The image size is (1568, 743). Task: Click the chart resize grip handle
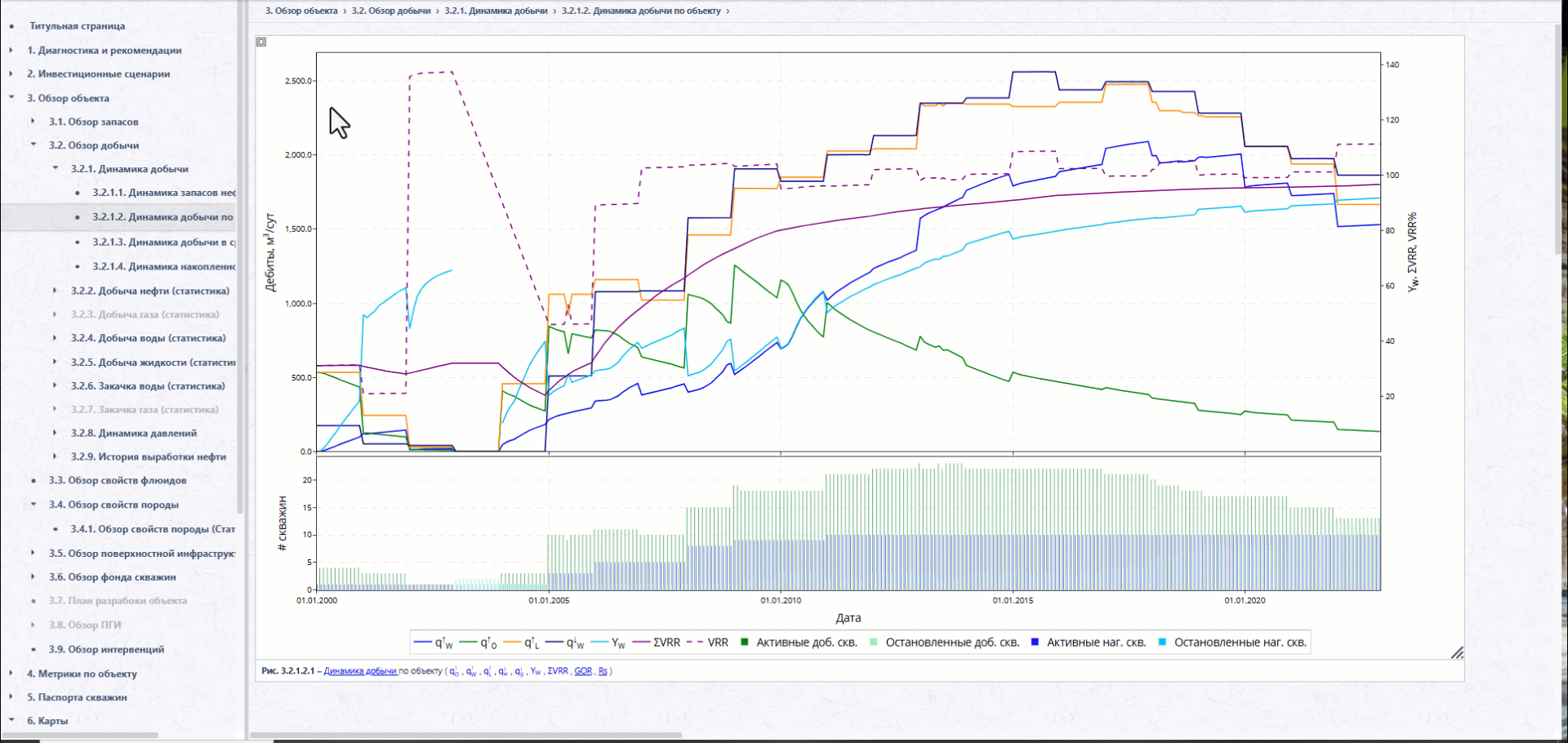[1457, 652]
